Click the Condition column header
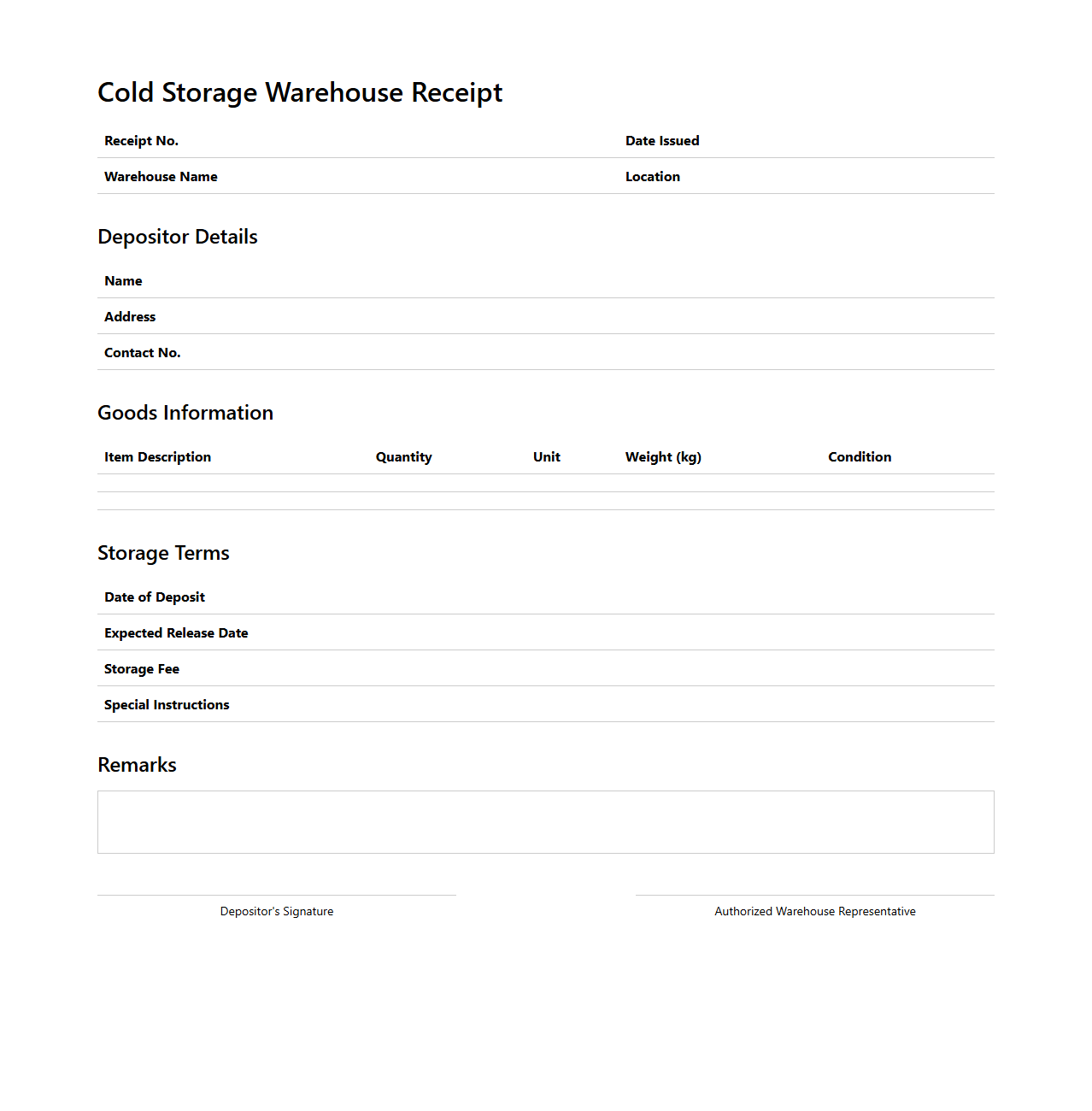 (x=860, y=456)
